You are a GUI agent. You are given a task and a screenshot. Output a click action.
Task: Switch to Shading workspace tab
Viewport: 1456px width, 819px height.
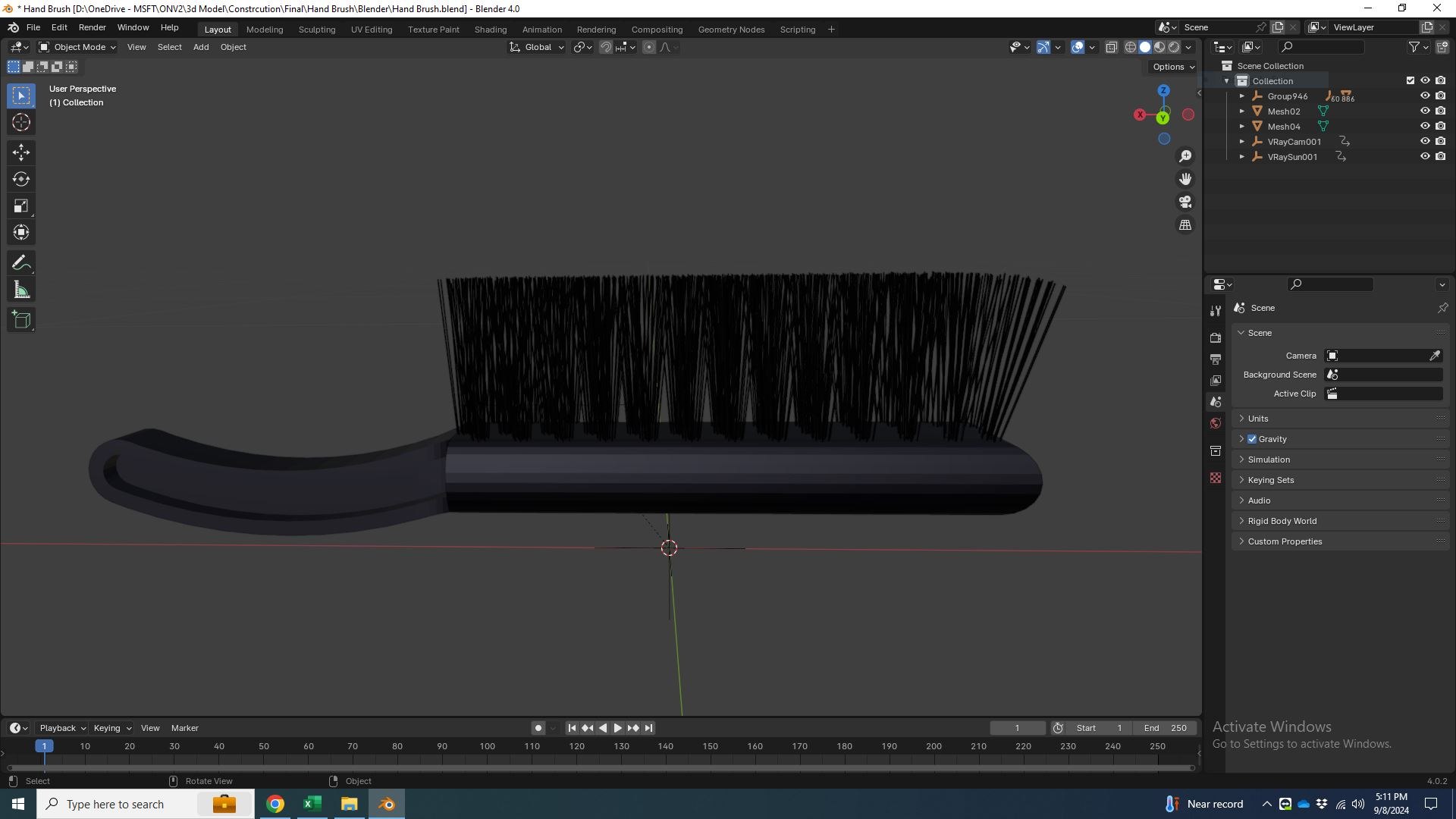tap(491, 30)
